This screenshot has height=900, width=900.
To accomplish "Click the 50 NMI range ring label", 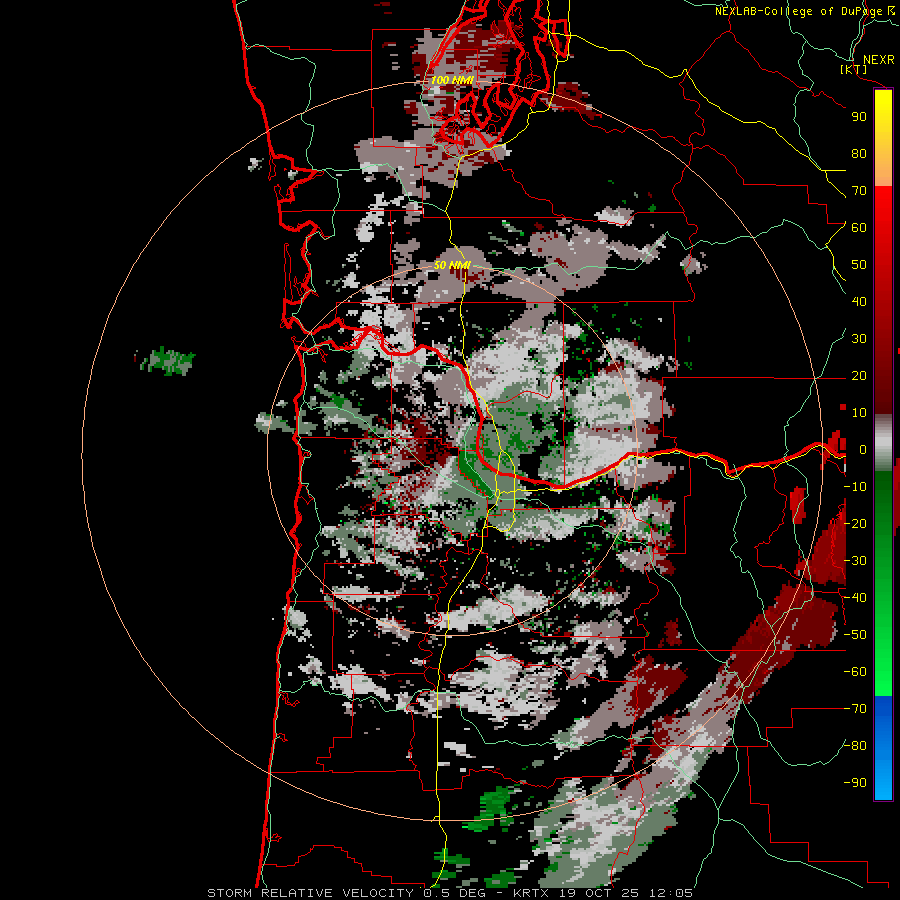I will (x=452, y=265).
